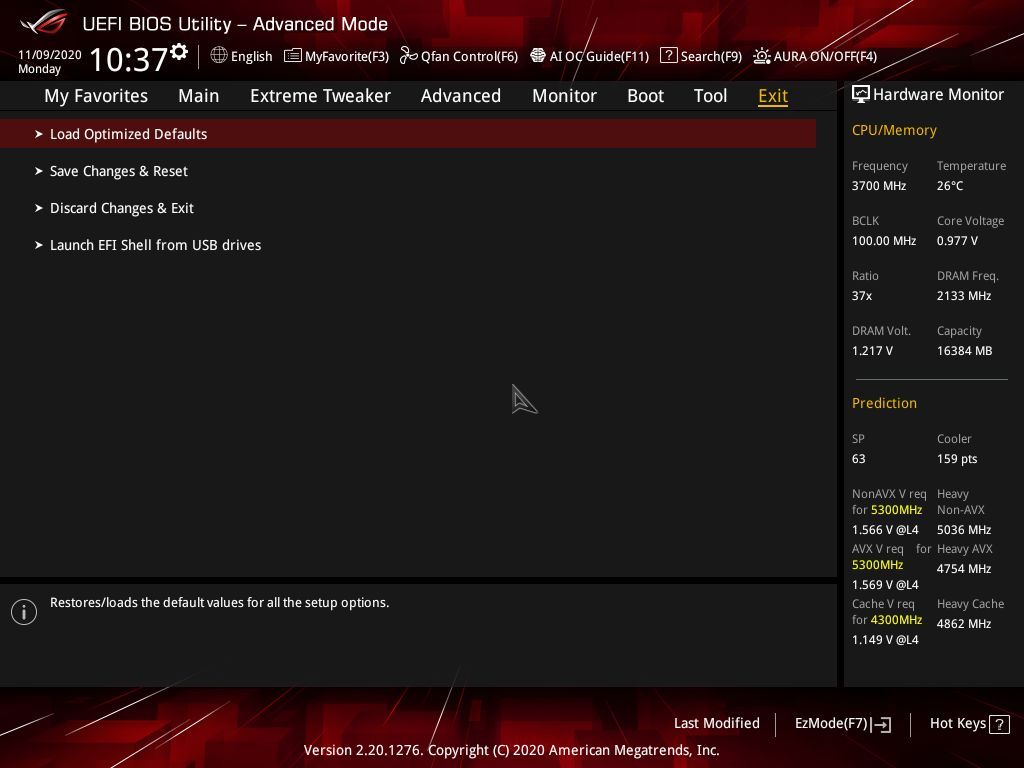Click the Cooler value 159 pts
1024x768 pixels.
tap(957, 459)
